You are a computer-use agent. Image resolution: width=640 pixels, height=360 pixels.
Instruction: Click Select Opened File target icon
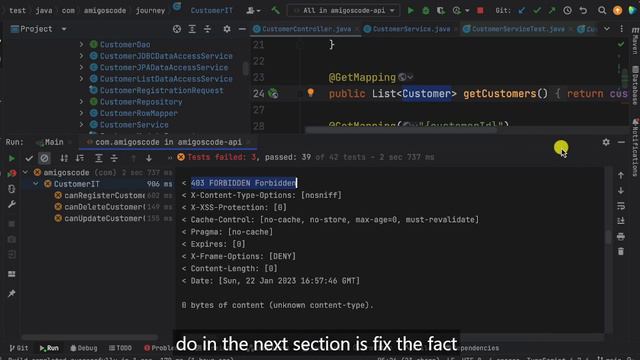click(177, 29)
